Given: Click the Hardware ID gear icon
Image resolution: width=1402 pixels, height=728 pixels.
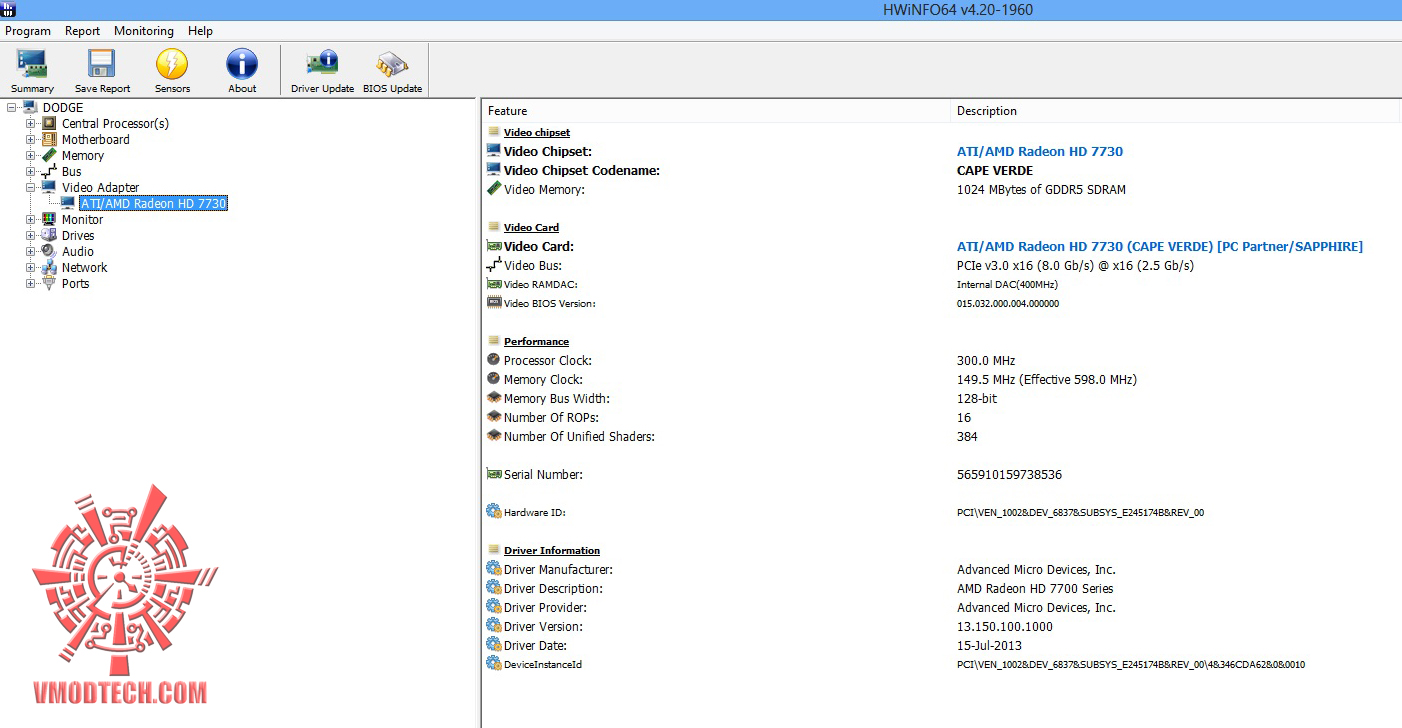Looking at the screenshot, I should coord(493,511).
